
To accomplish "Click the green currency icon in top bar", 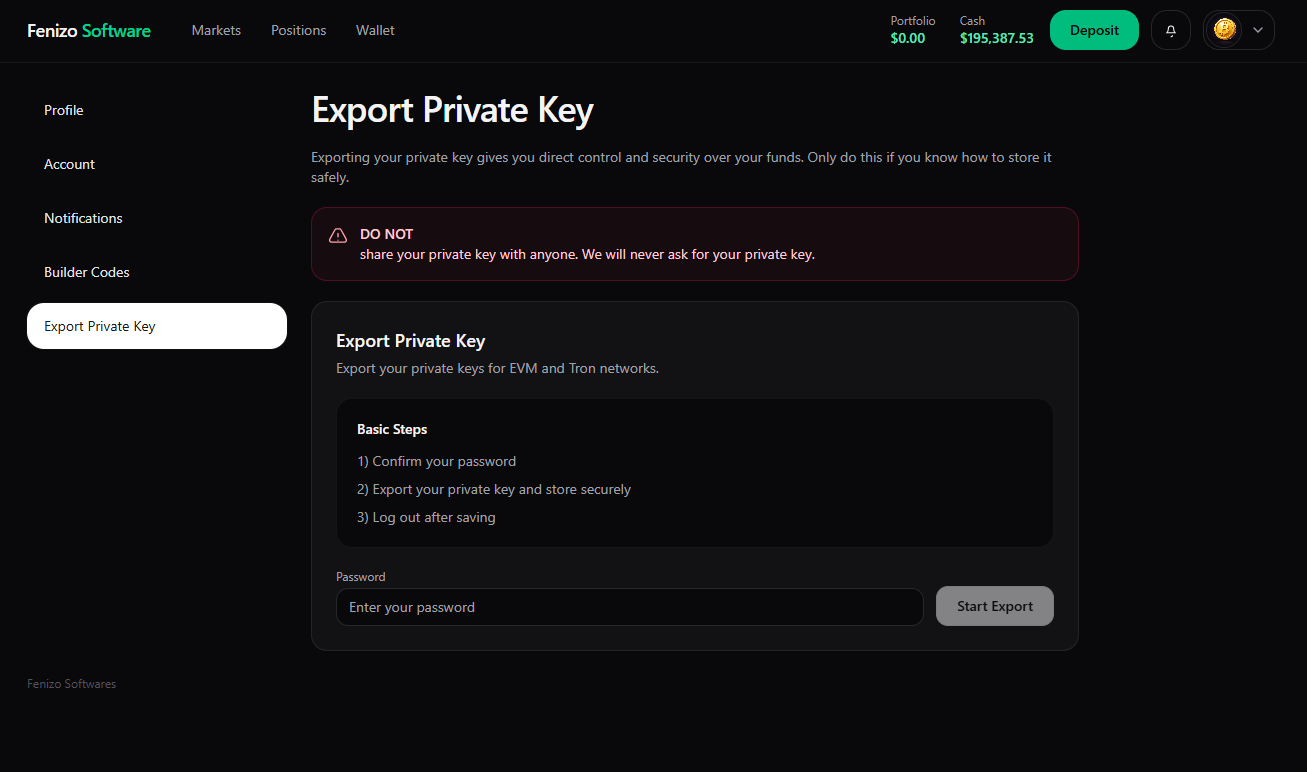I will [1223, 30].
